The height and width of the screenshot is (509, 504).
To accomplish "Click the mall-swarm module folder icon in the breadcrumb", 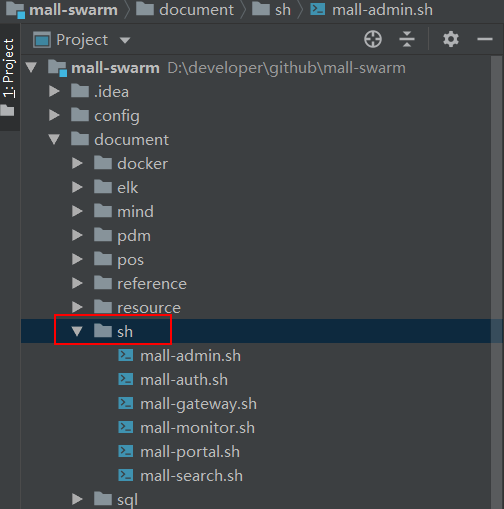I will [15, 10].
